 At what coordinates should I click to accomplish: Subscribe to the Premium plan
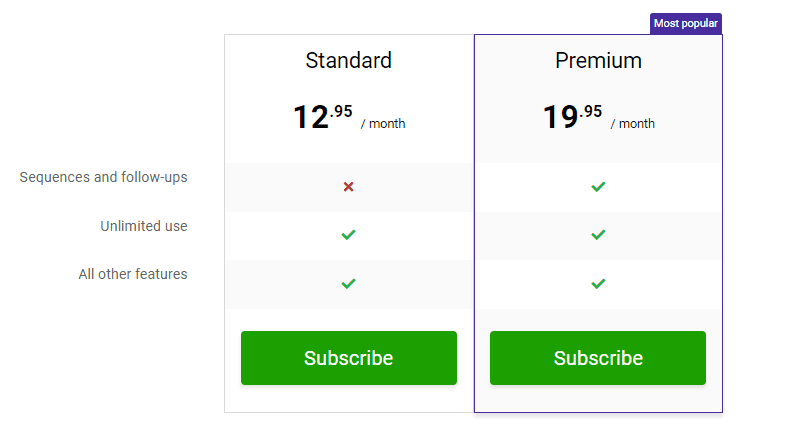[598, 358]
